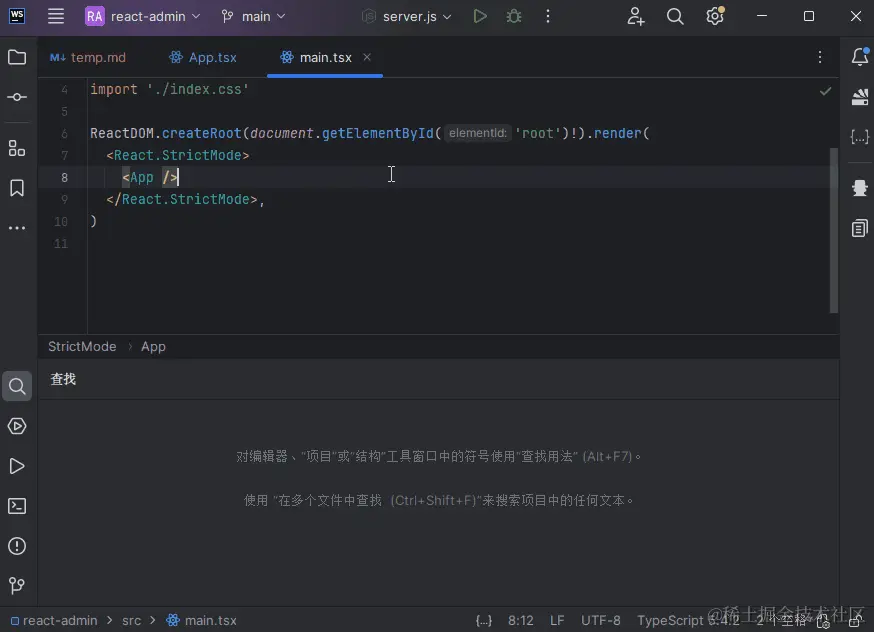The width and height of the screenshot is (874, 632).
Task: Click src in the status bar path
Action: pos(132,620)
